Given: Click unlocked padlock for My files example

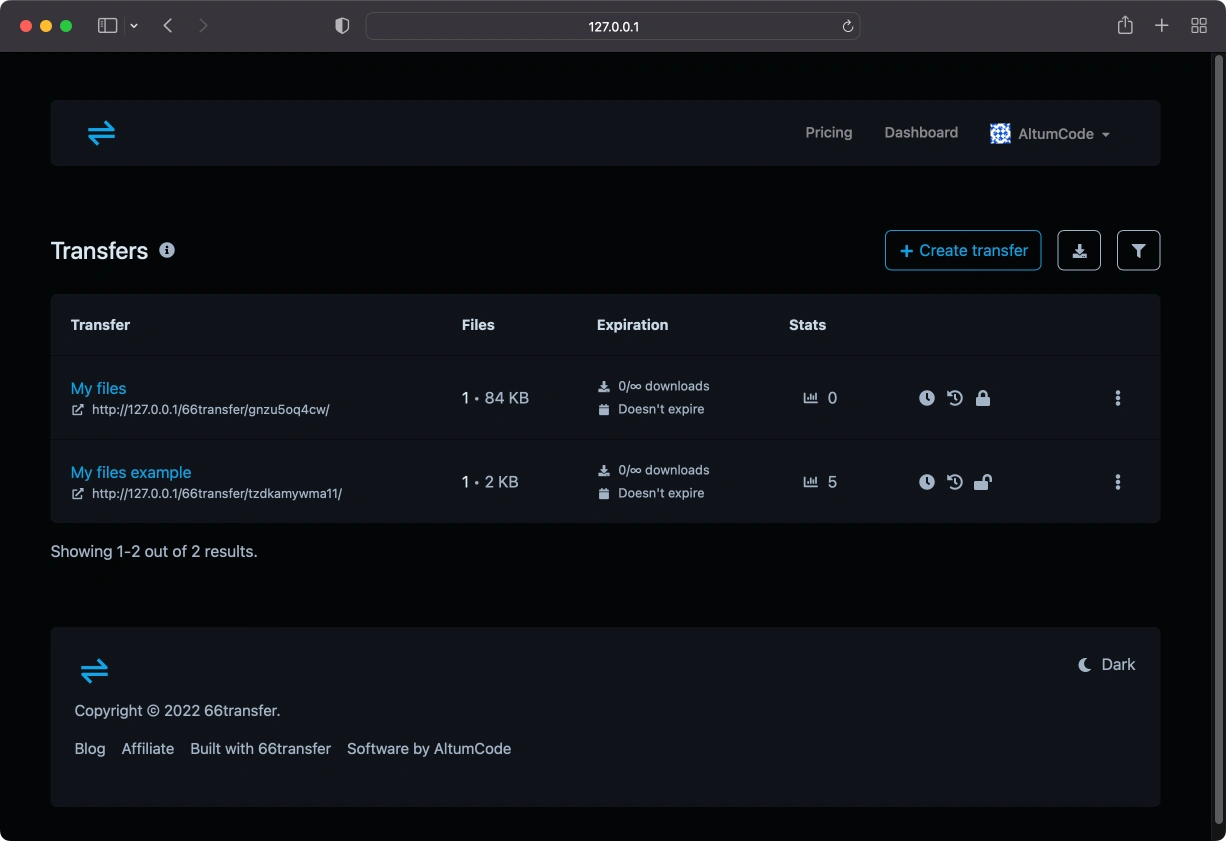Looking at the screenshot, I should 983,482.
